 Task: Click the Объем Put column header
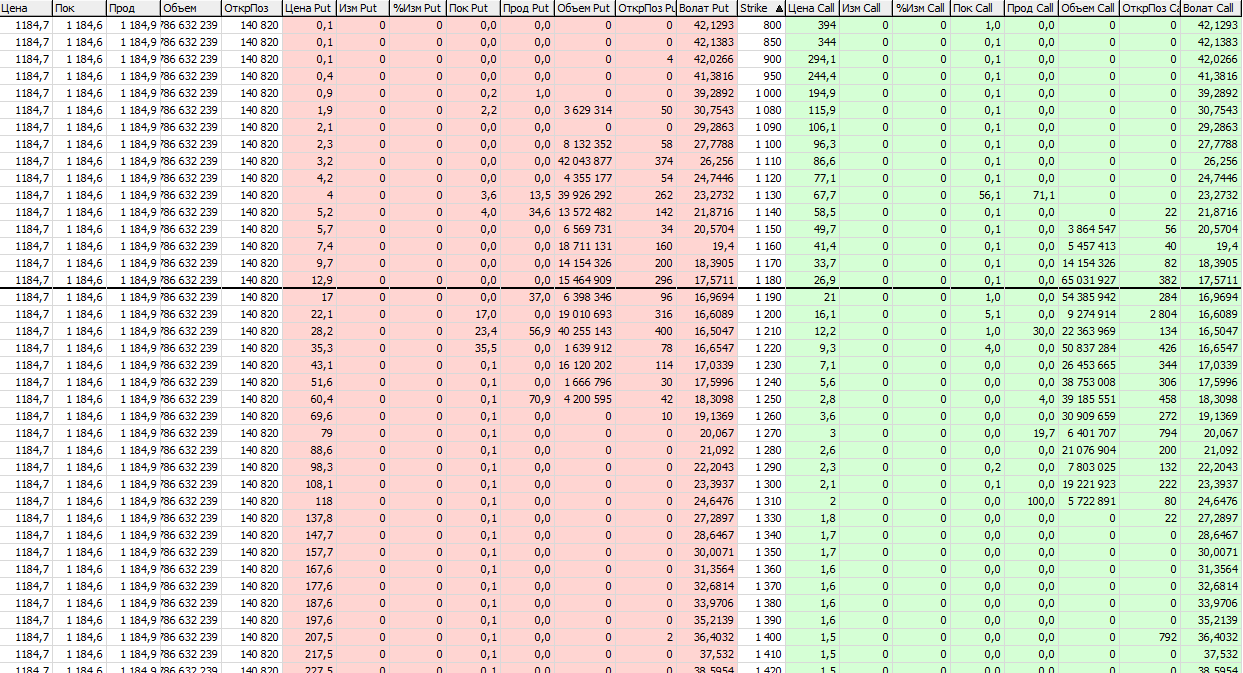coord(584,8)
